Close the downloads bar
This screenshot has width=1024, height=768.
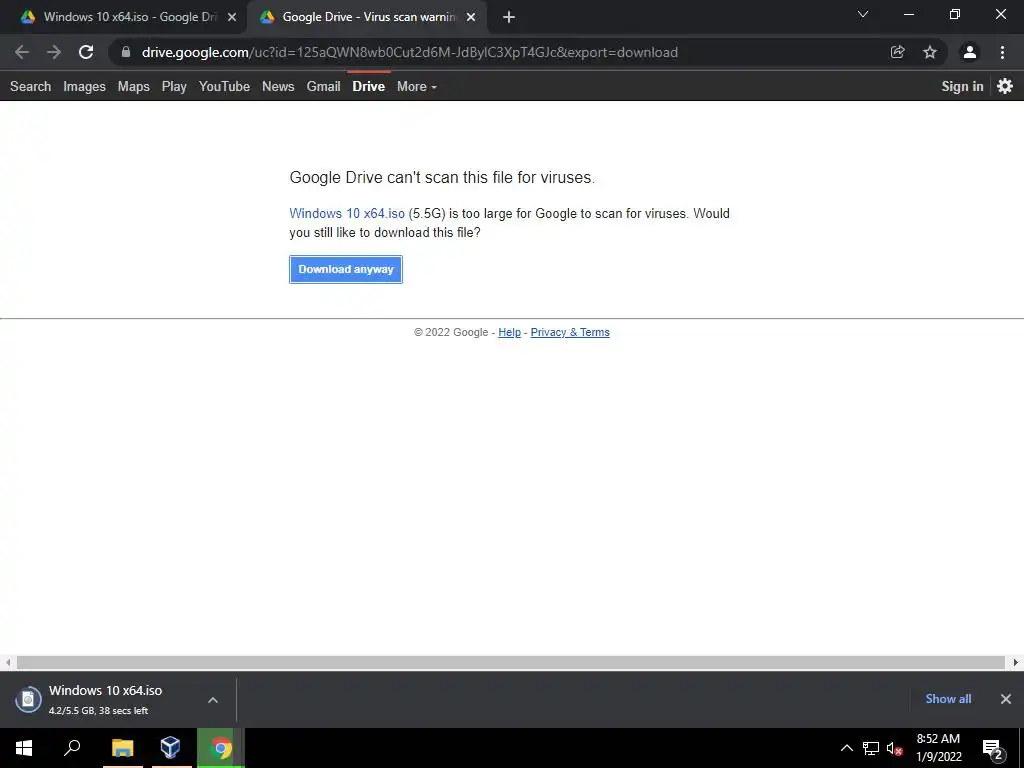point(1006,699)
